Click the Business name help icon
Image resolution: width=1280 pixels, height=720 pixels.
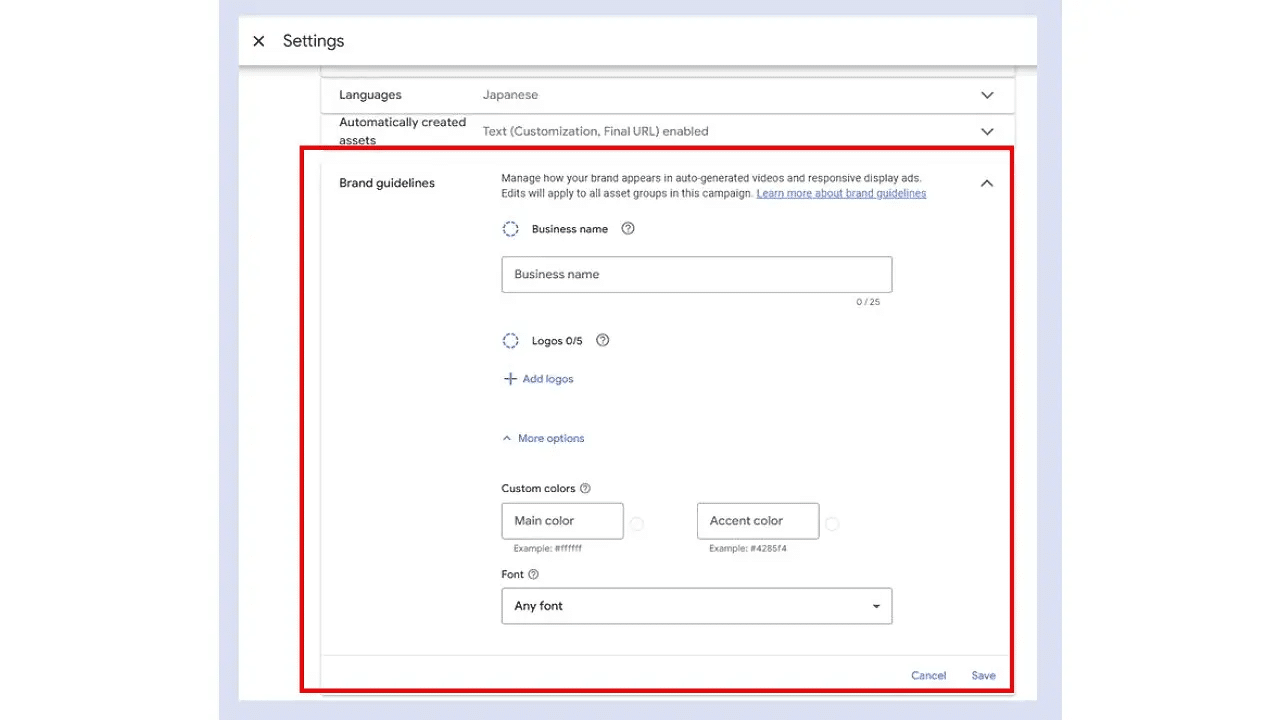pyautogui.click(x=628, y=229)
